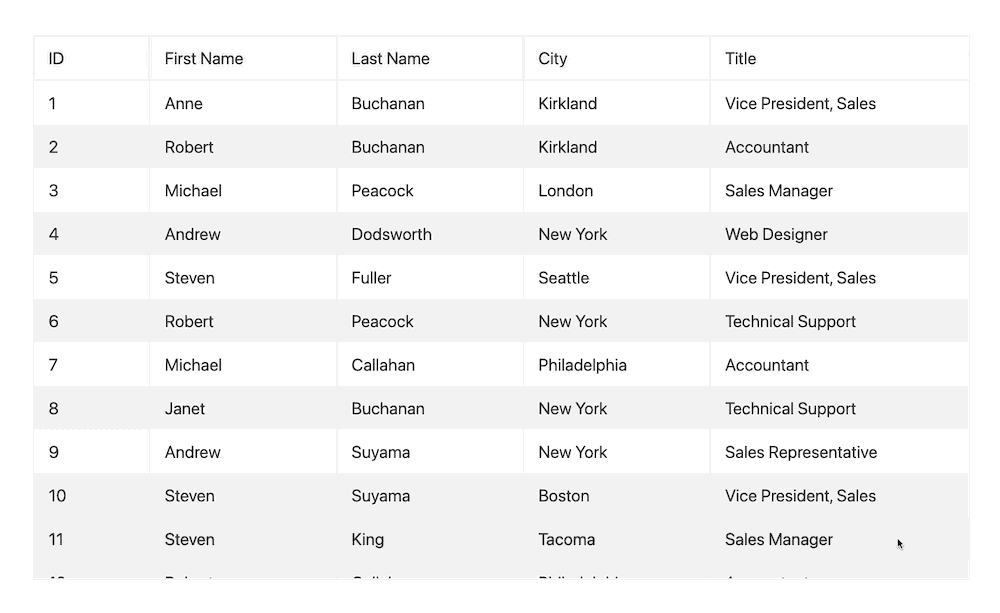
Task: Click the London city cell
Action: 565,191
